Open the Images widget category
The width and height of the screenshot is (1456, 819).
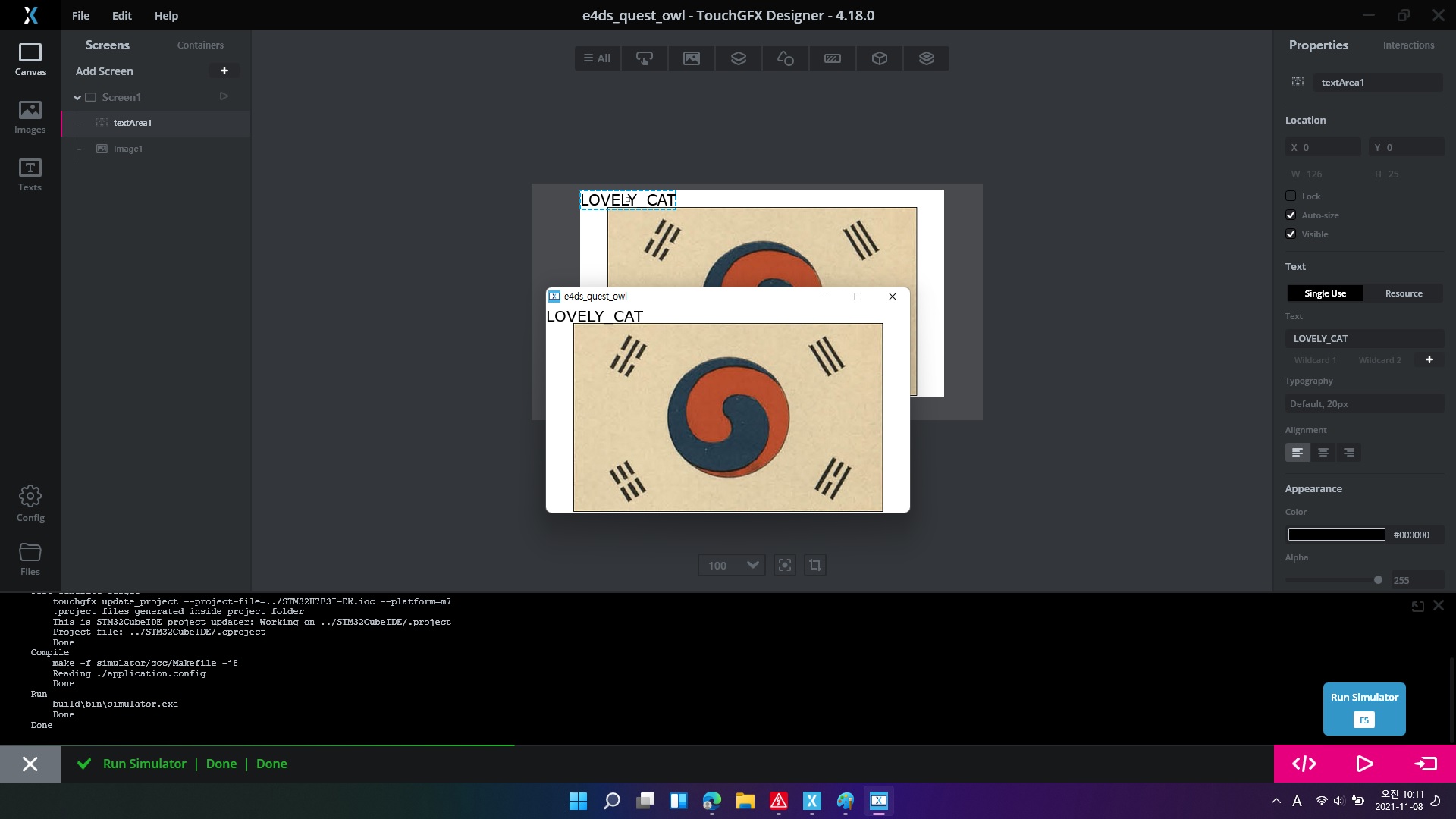coord(692,58)
